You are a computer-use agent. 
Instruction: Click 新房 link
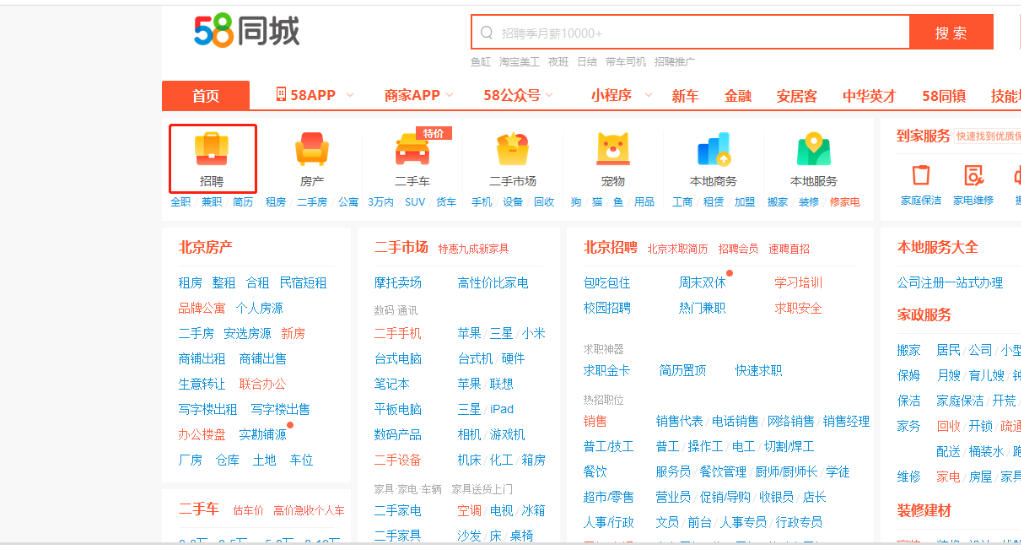tap(293, 333)
